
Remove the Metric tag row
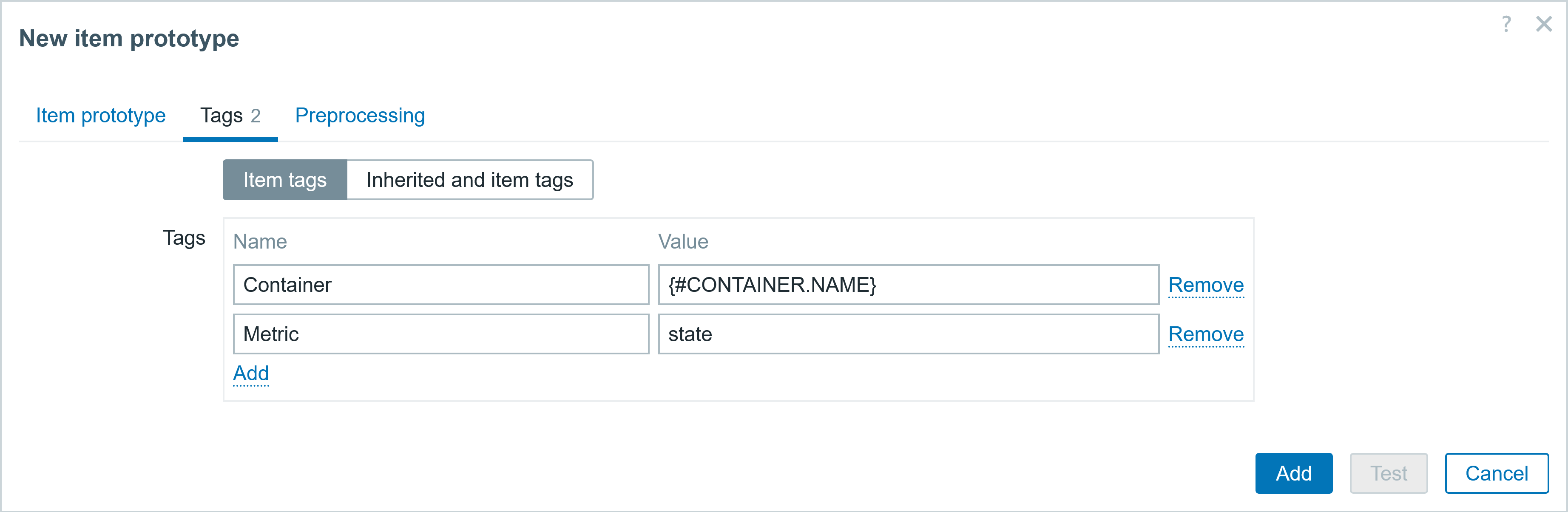(1206, 334)
